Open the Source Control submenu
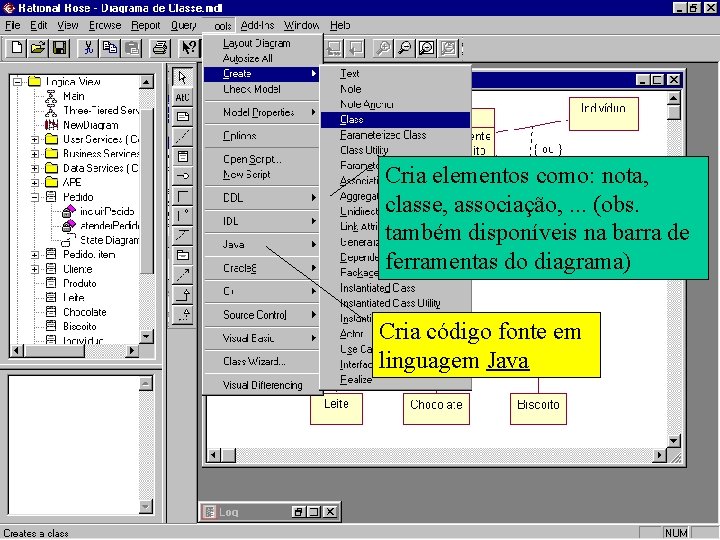 [261, 315]
